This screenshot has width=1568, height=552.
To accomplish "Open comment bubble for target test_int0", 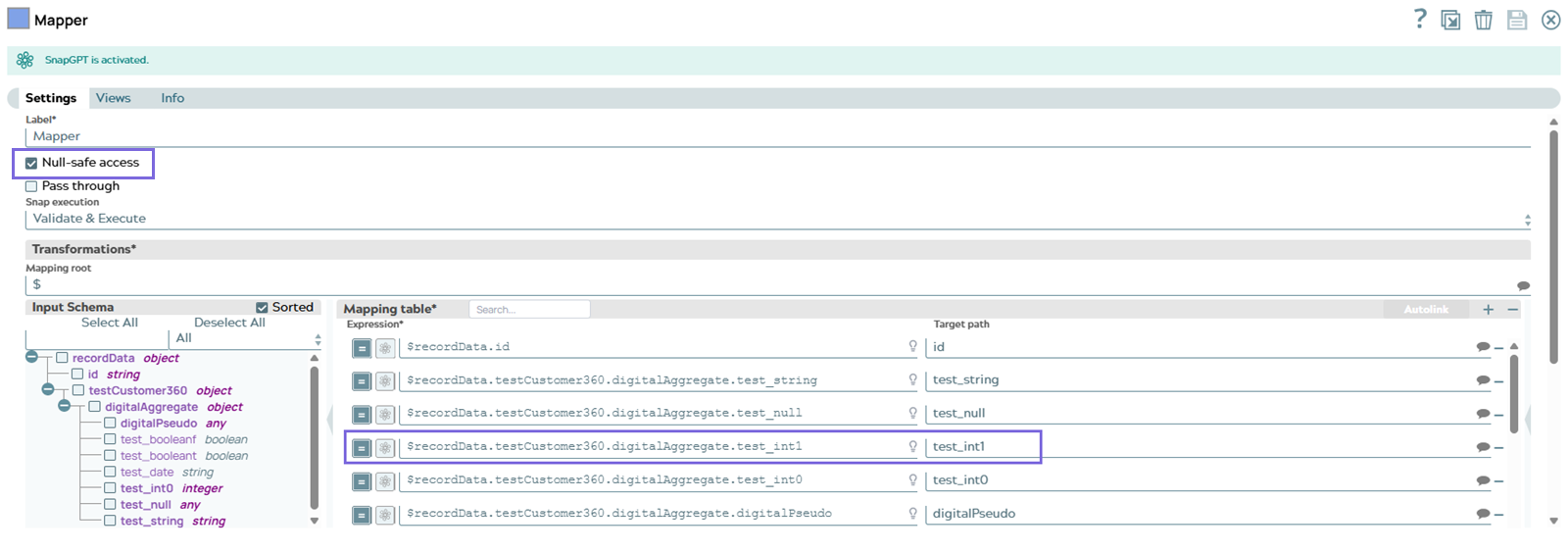I will [x=1483, y=480].
